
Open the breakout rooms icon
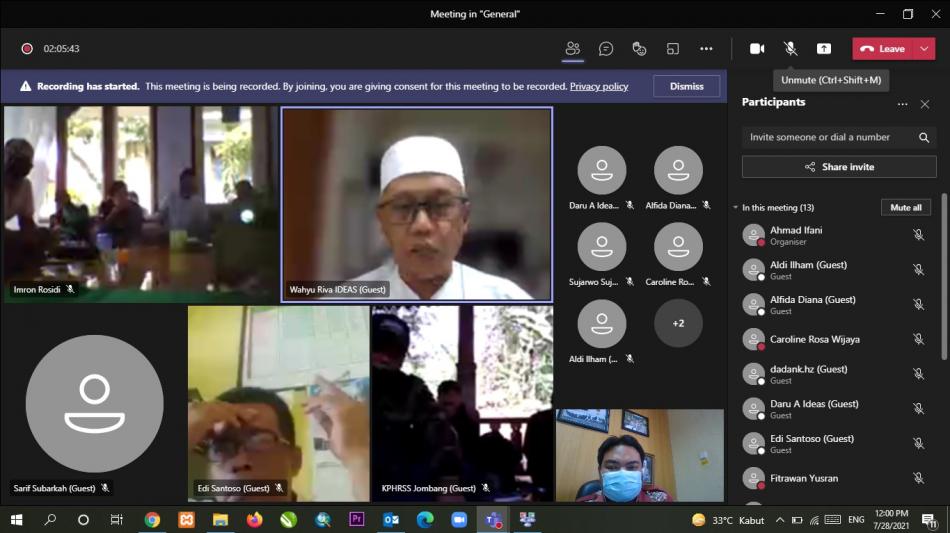(673, 49)
